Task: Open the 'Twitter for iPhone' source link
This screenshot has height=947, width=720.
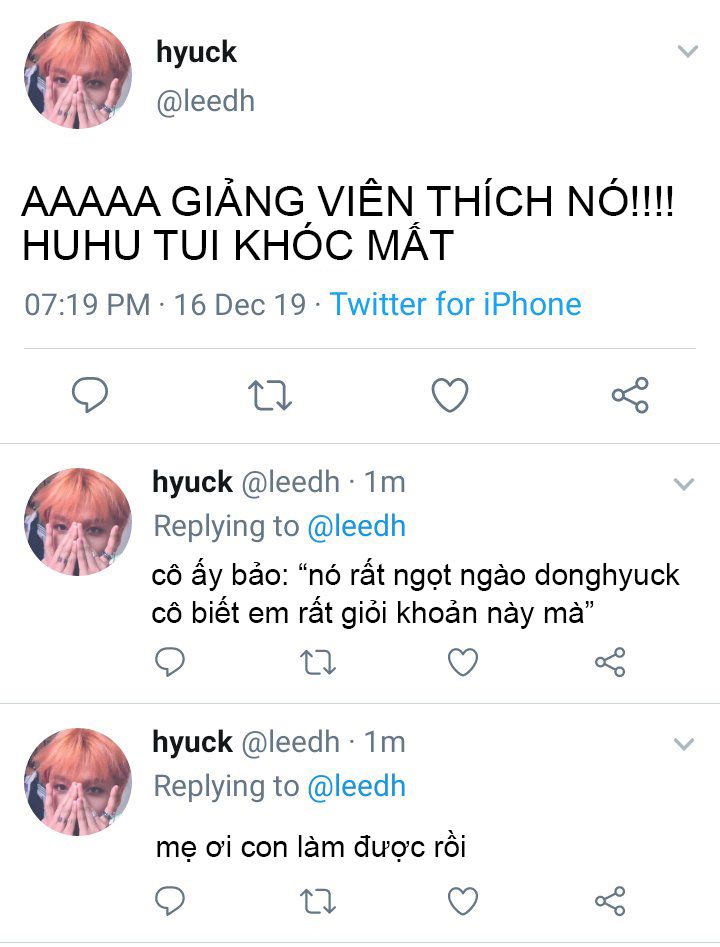Action: [x=455, y=304]
